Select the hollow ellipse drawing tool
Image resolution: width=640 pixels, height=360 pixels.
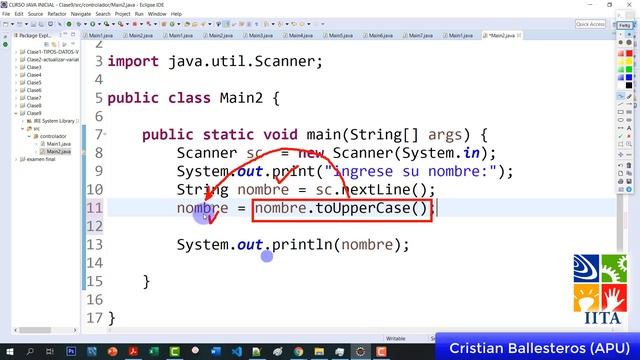(x=620, y=120)
